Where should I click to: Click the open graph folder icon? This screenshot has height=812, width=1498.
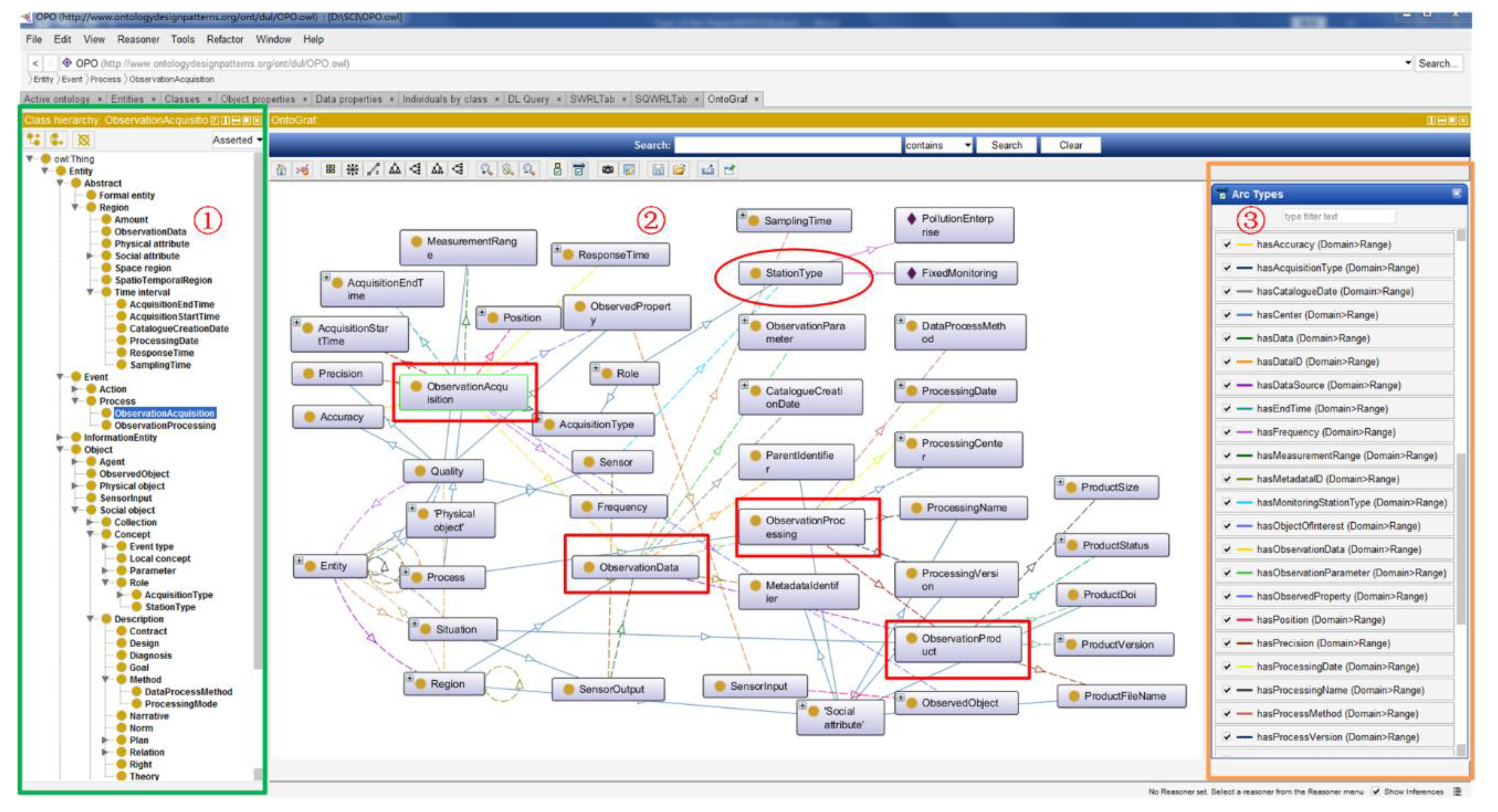pos(679,170)
